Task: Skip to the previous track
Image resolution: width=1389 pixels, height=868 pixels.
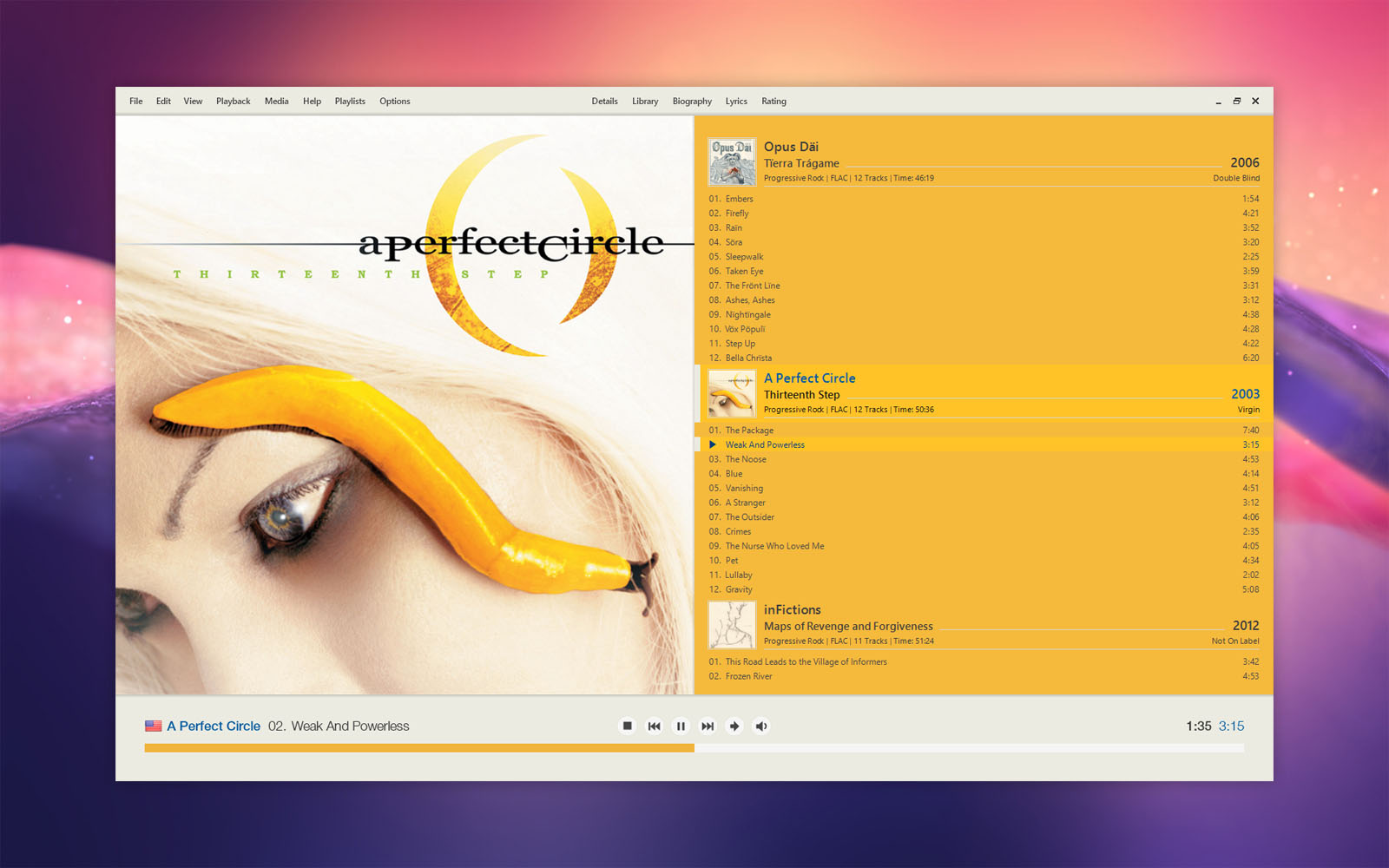Action: [x=654, y=726]
